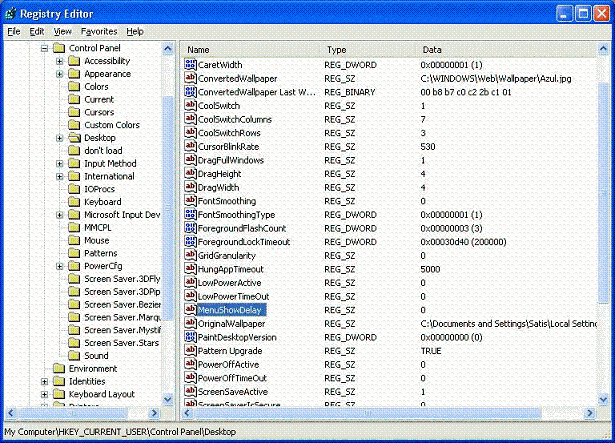The height and width of the screenshot is (443, 615).
Task: Click the Environment folder icon
Action: pos(59,368)
